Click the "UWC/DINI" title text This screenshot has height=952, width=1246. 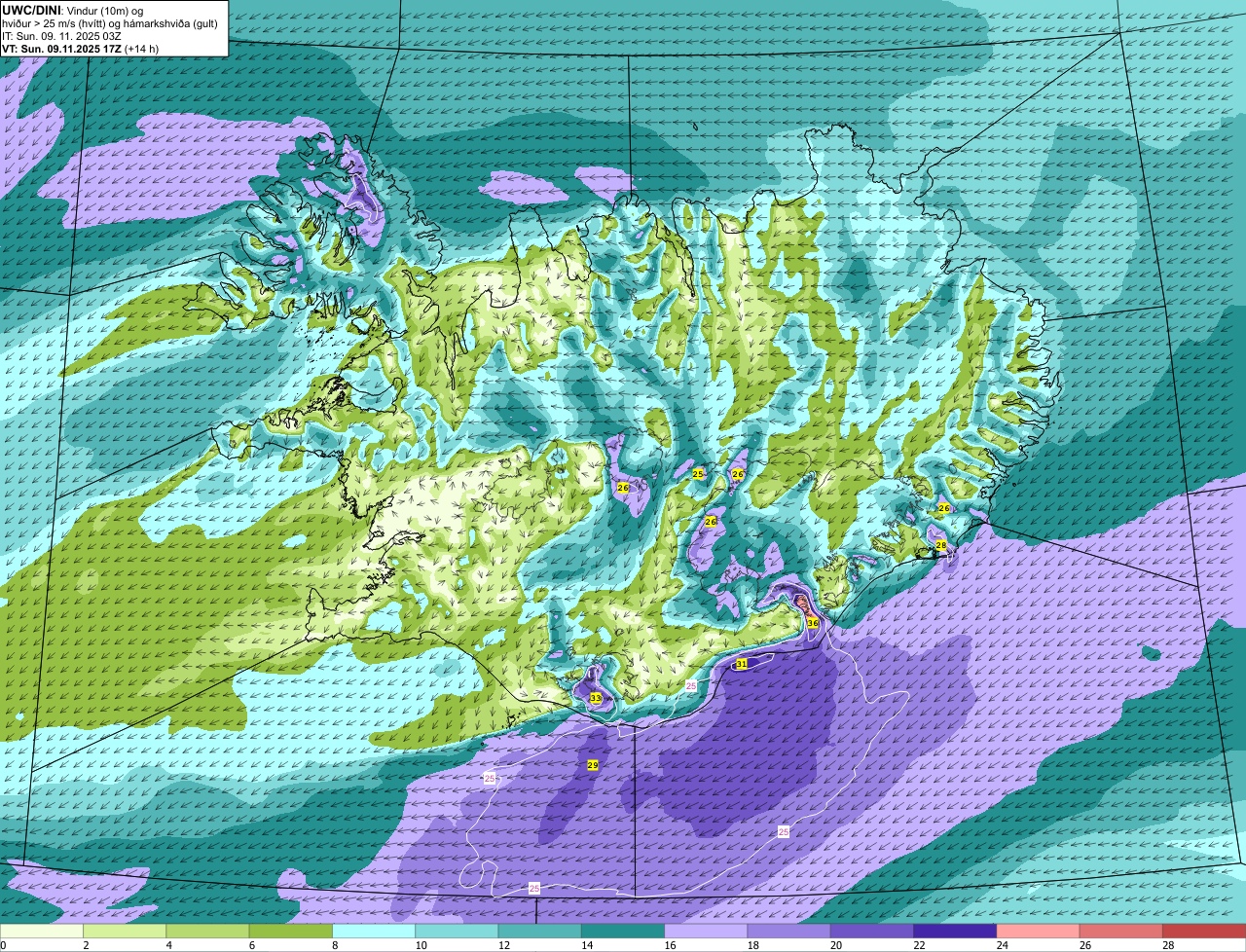[x=31, y=10]
